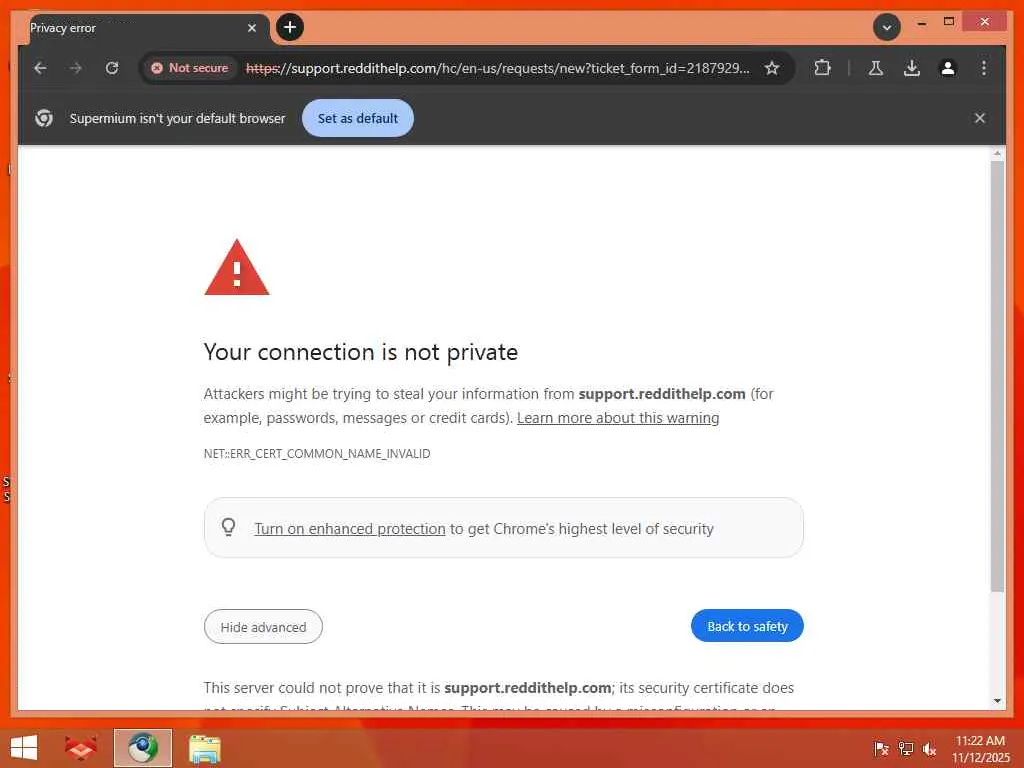This screenshot has height=768, width=1024.
Task: Open the downloads icon in toolbar
Action: (x=911, y=68)
